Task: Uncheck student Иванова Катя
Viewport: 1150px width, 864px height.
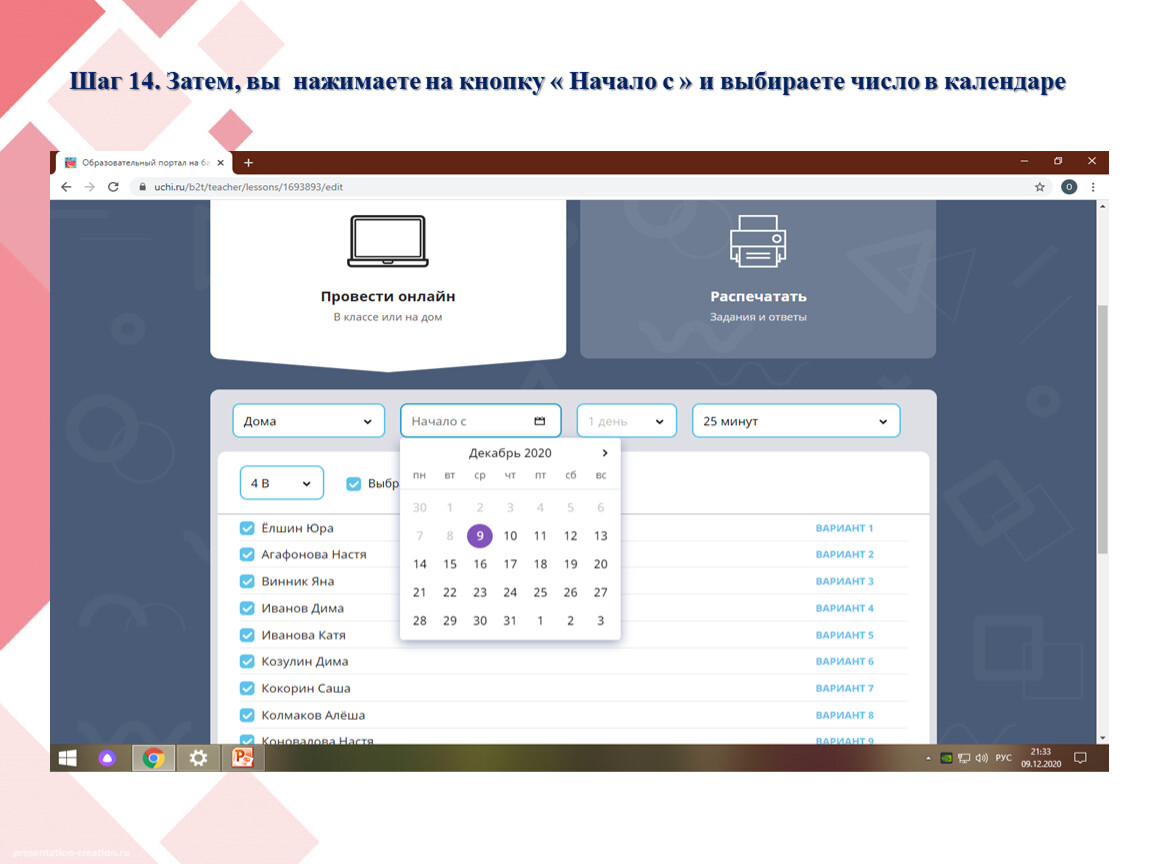Action: coord(247,635)
